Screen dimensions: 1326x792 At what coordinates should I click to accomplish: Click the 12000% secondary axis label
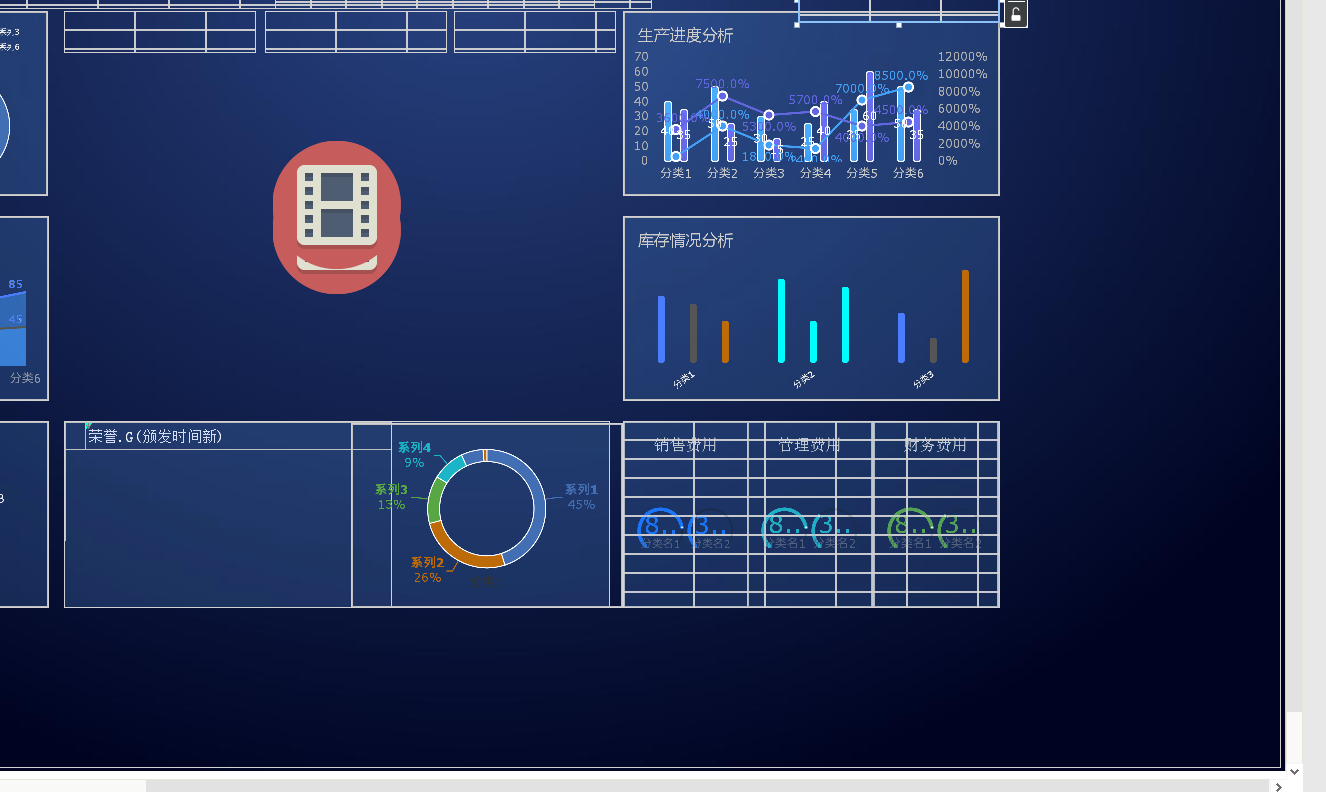(963, 57)
